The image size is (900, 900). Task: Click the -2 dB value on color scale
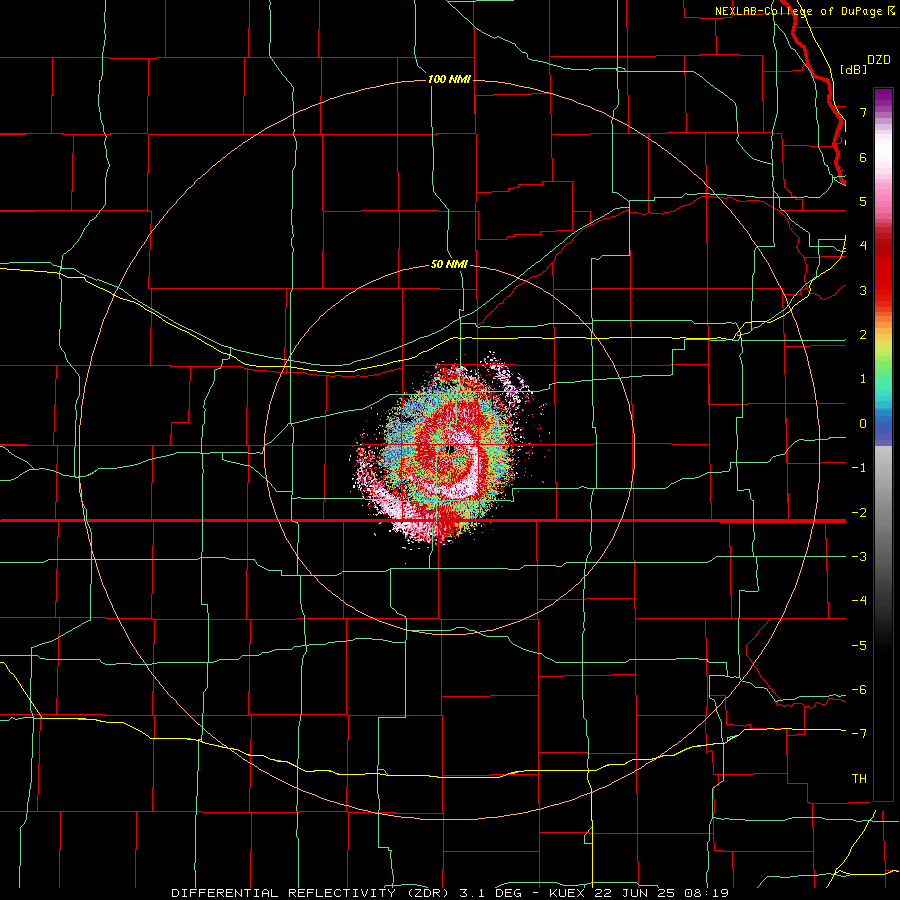pyautogui.click(x=859, y=512)
